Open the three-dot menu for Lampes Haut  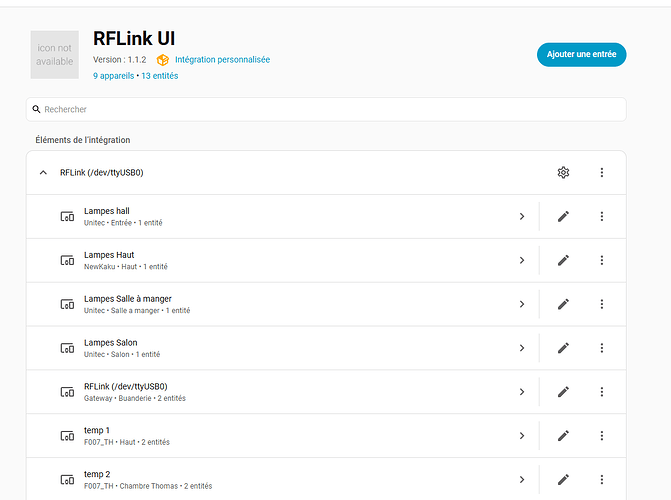602,260
